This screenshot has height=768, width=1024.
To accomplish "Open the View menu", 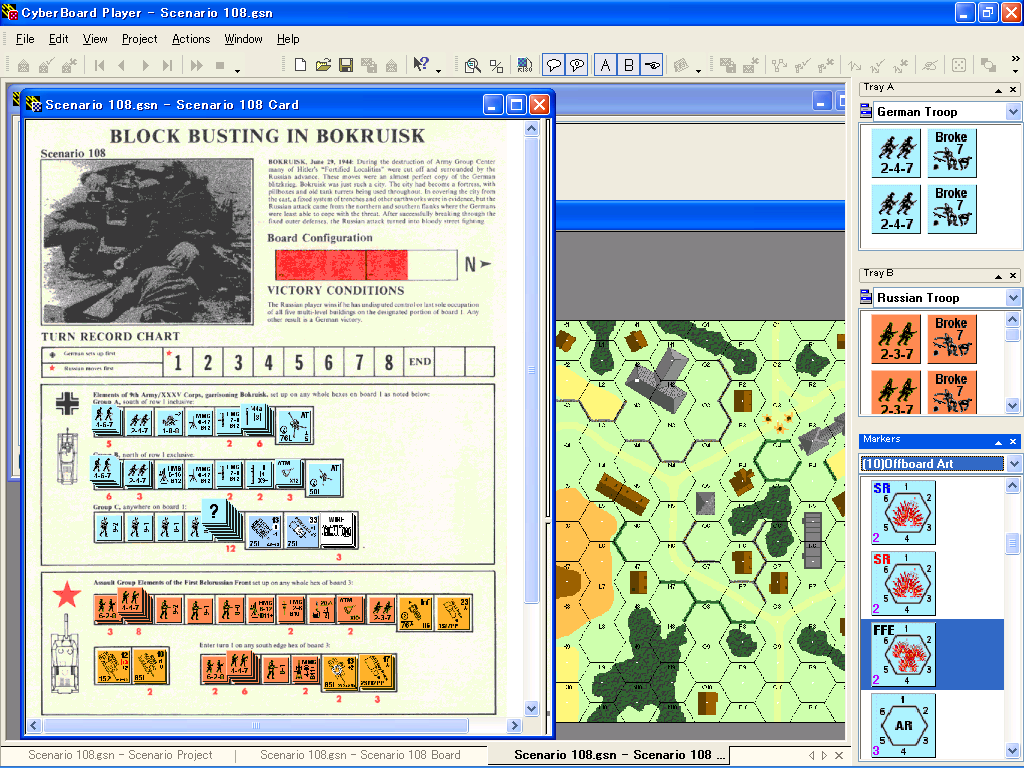I will 95,39.
